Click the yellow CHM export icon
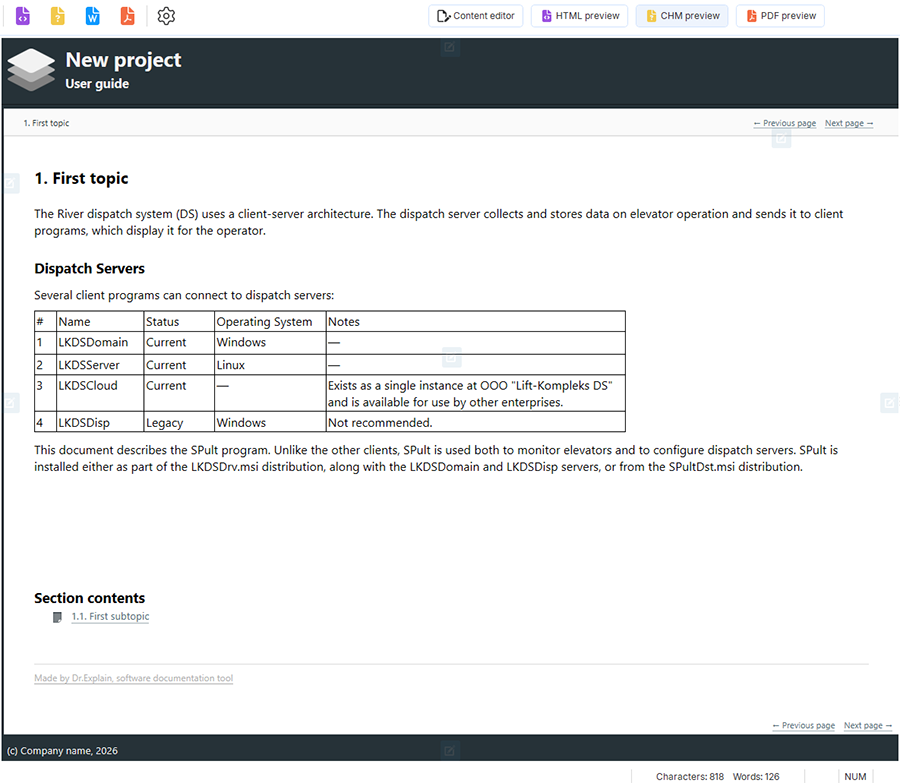 [57, 16]
